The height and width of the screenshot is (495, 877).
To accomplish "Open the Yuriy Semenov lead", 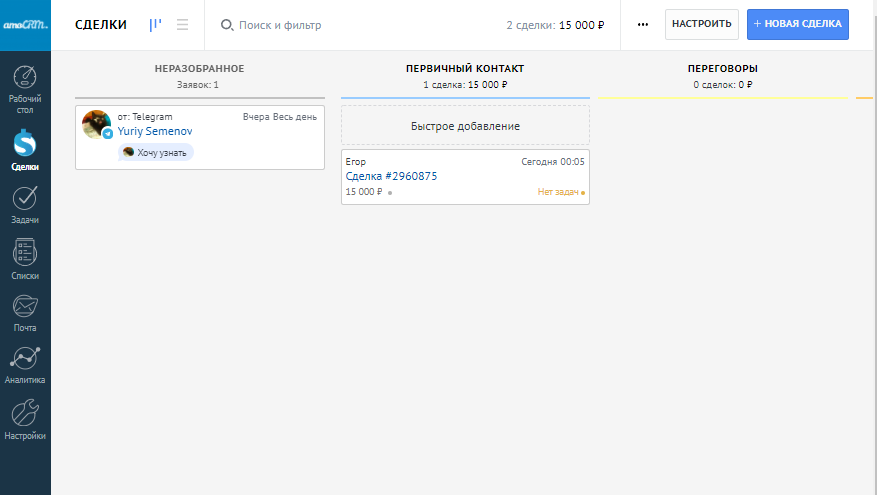I will tap(154, 131).
